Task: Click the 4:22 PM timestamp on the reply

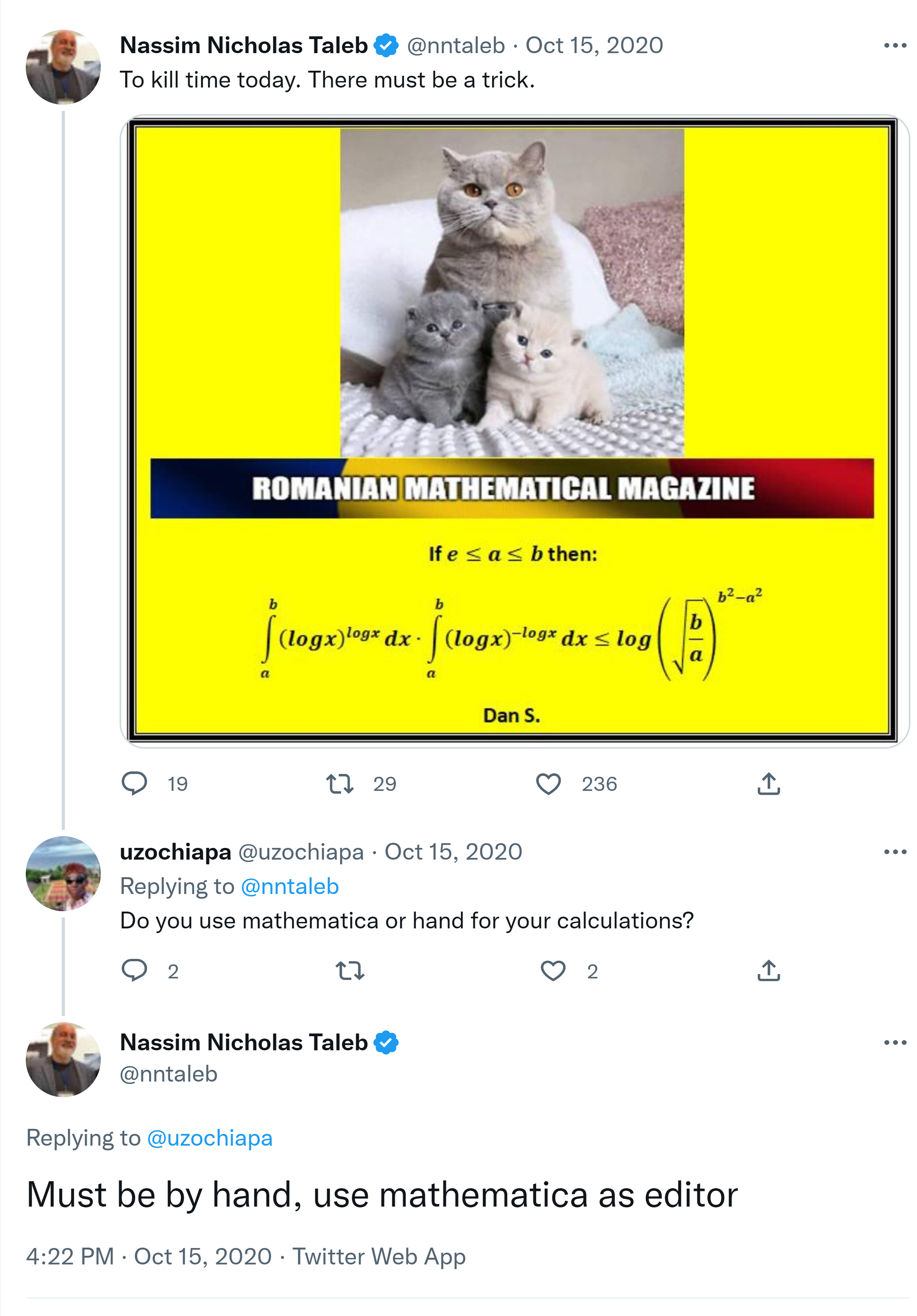Action: click(70, 1256)
